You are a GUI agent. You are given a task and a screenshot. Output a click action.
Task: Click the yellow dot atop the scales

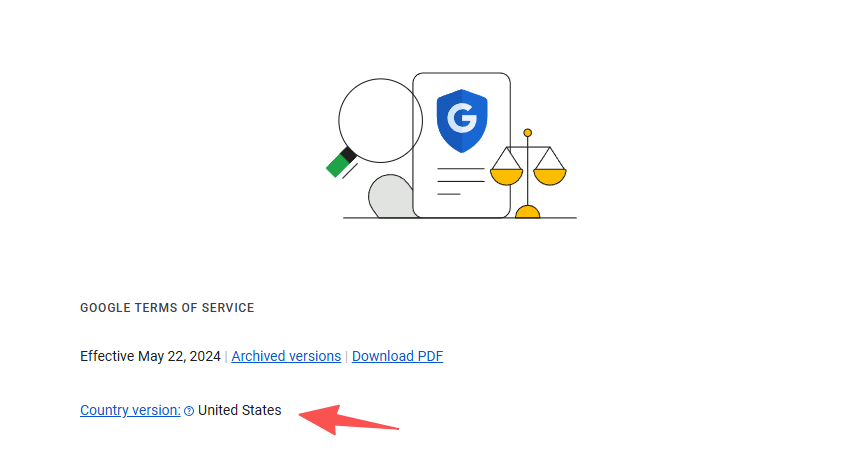pyautogui.click(x=528, y=133)
